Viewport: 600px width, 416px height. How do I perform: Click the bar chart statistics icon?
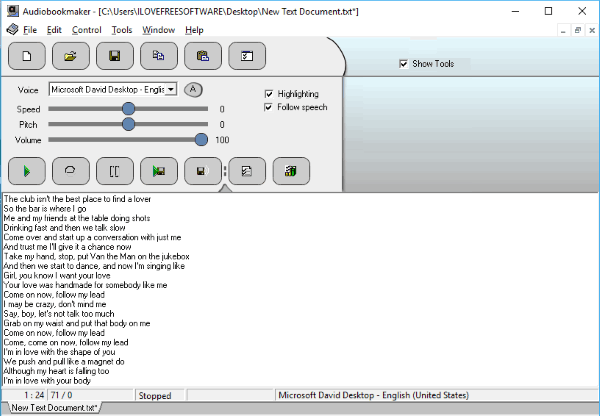click(291, 171)
